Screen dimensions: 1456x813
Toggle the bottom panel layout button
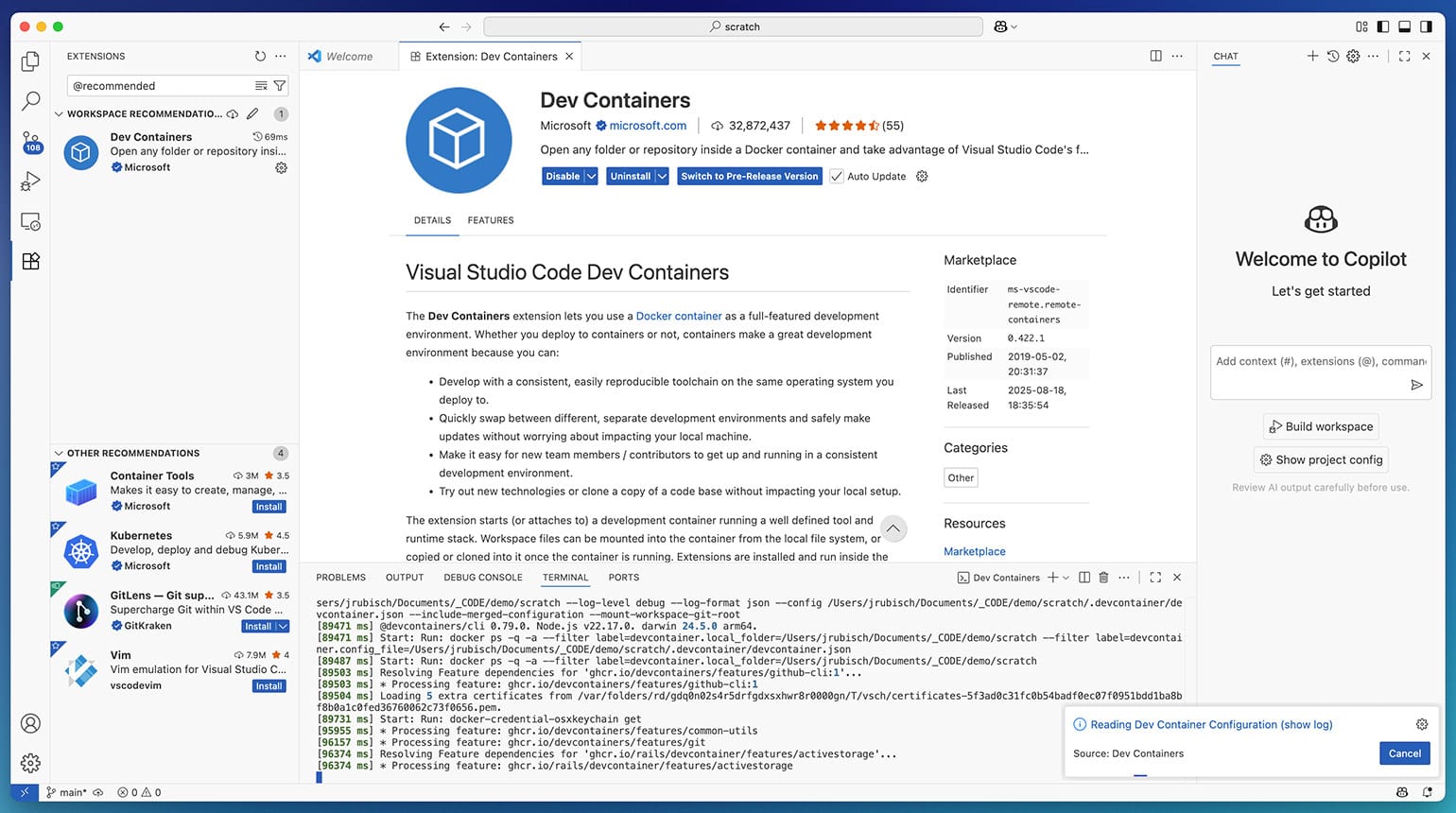click(1404, 26)
